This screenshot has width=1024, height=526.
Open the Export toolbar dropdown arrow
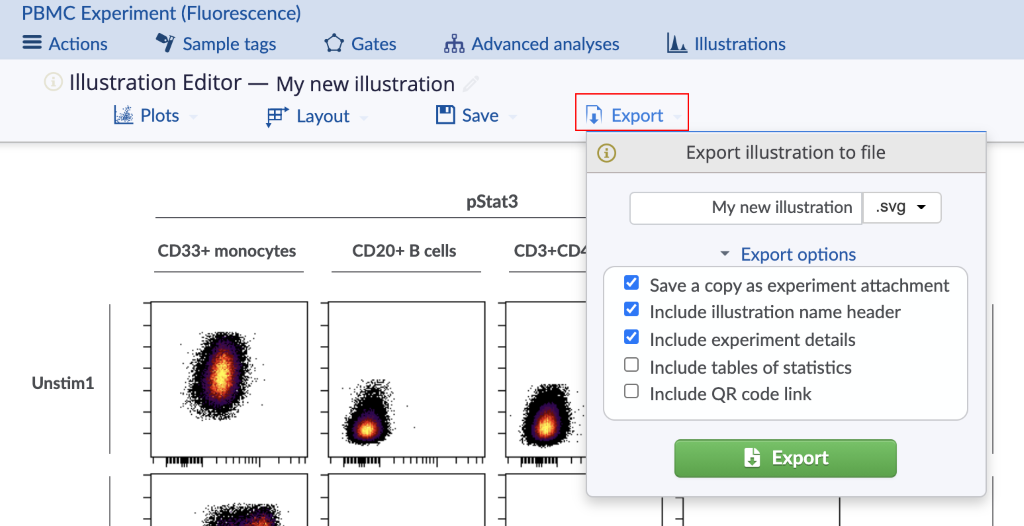tap(678, 117)
